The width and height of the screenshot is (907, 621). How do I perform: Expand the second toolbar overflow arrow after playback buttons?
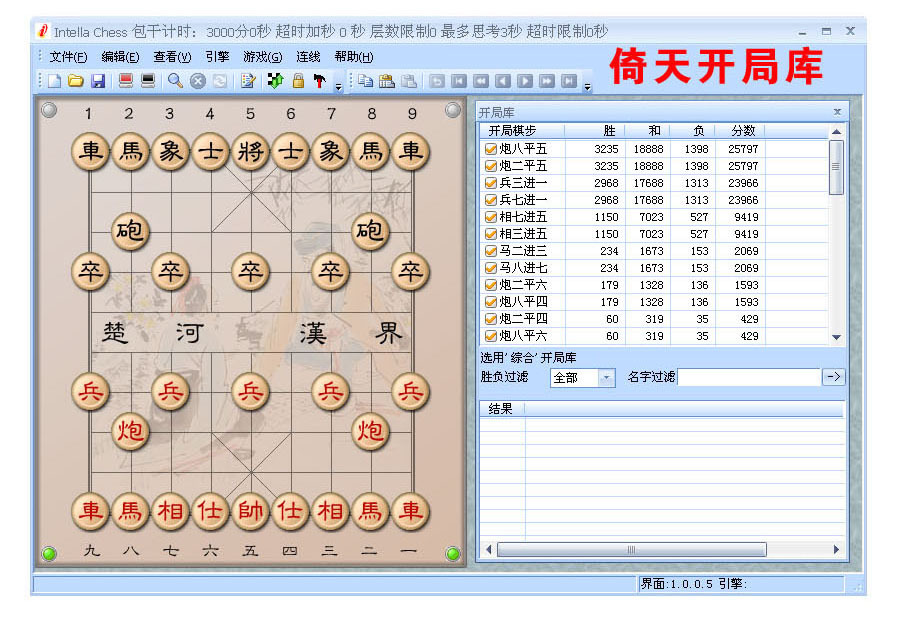point(587,87)
